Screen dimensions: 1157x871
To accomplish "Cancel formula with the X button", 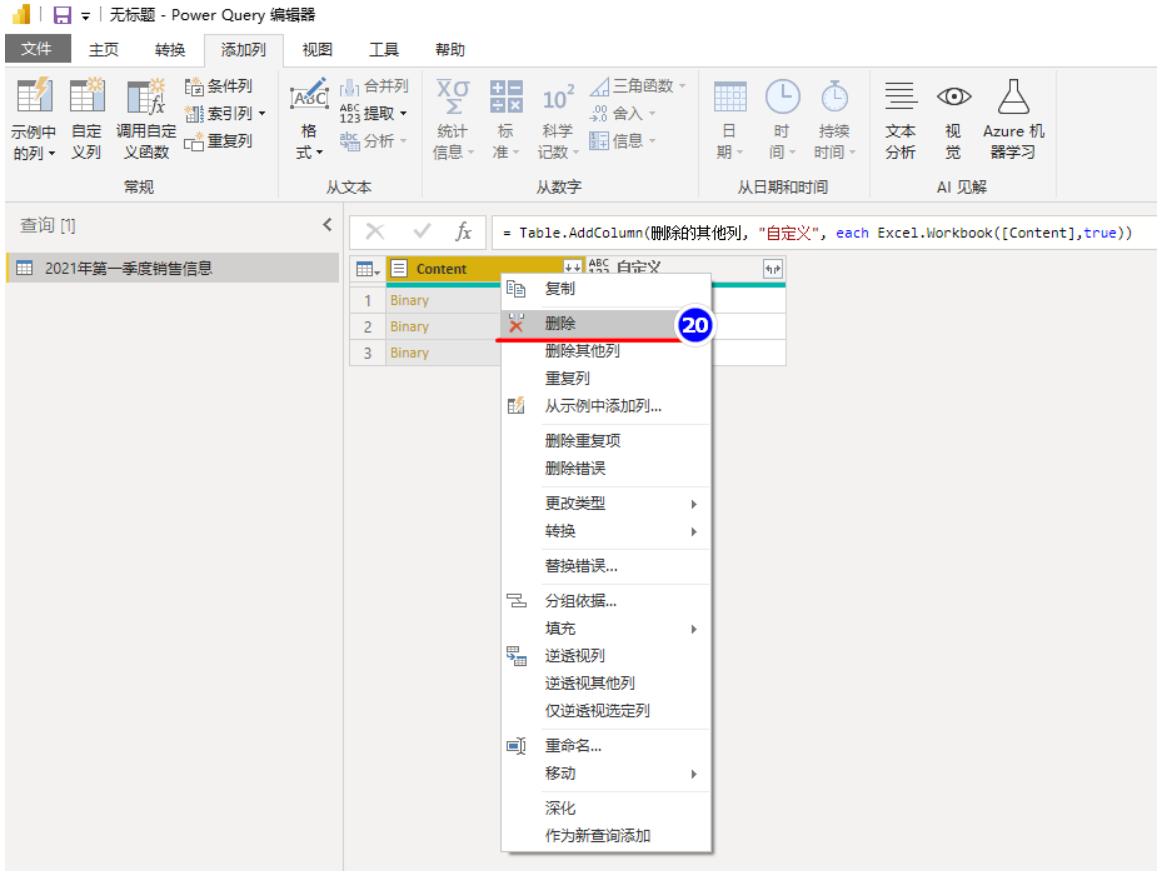I will coord(375,232).
